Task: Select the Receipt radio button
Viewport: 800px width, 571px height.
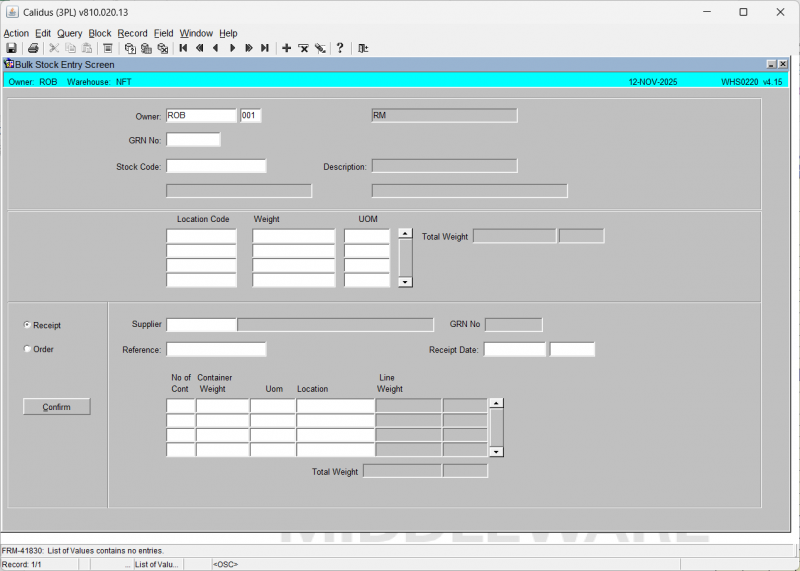Action: (x=27, y=325)
